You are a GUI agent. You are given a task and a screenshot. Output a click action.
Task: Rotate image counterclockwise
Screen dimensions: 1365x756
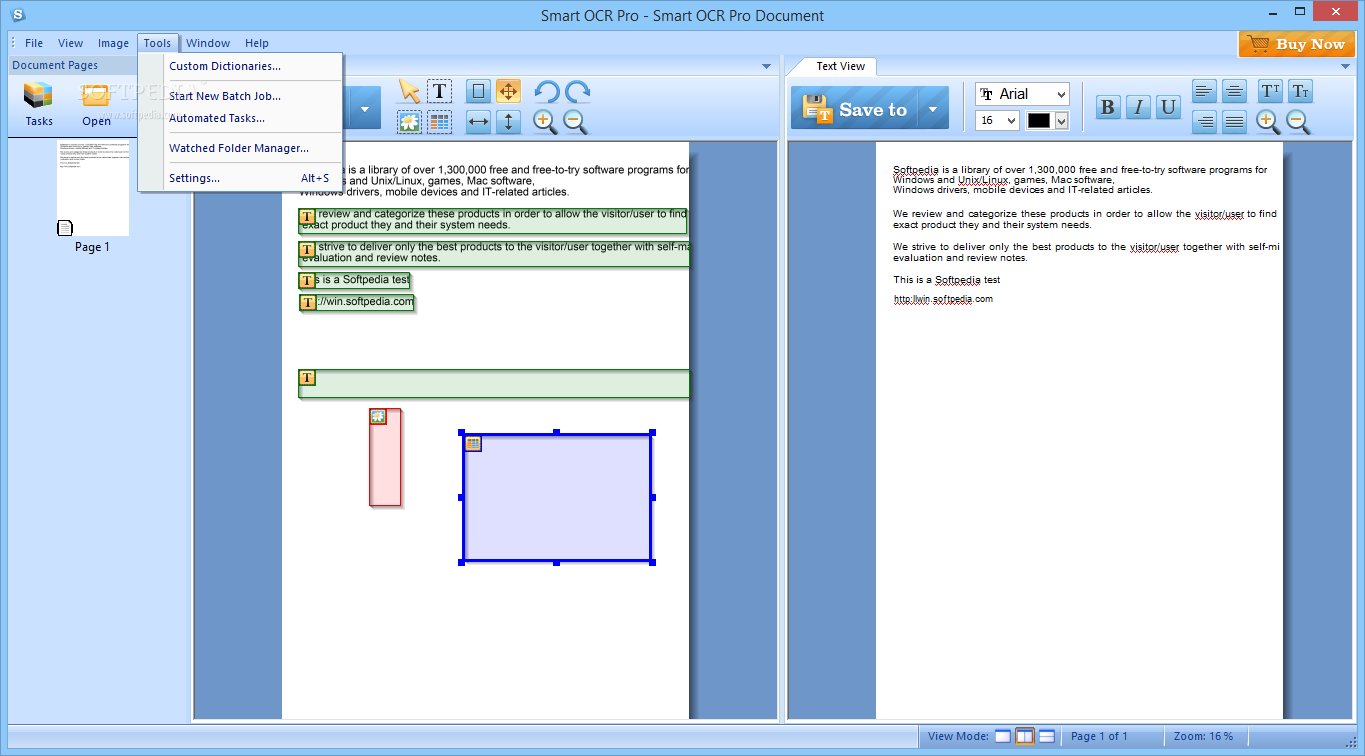coord(546,92)
